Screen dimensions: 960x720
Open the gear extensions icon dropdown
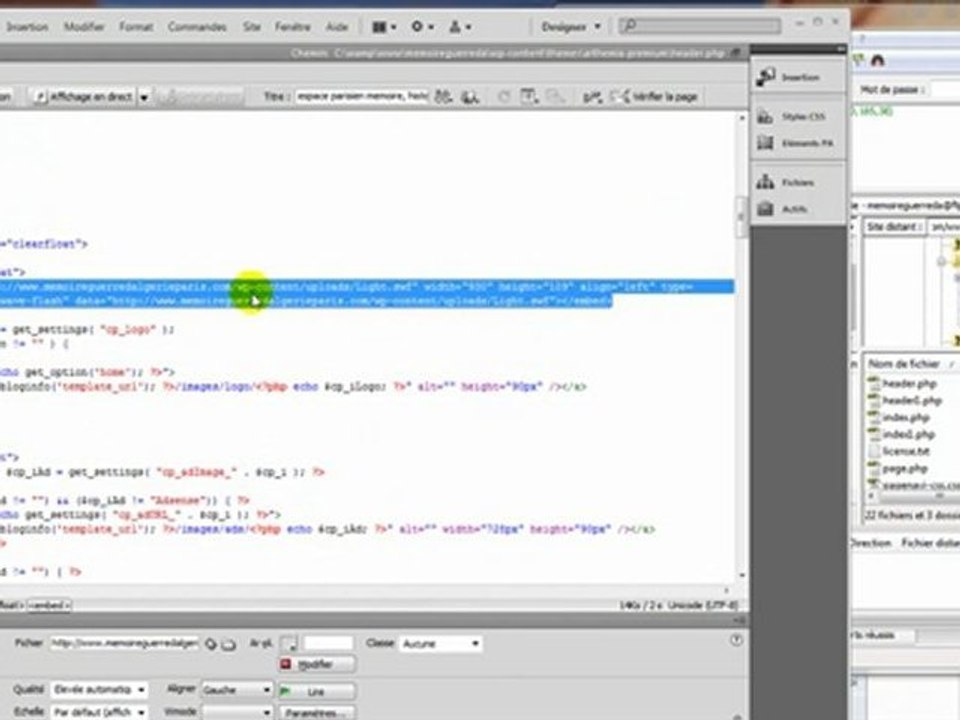coord(422,27)
